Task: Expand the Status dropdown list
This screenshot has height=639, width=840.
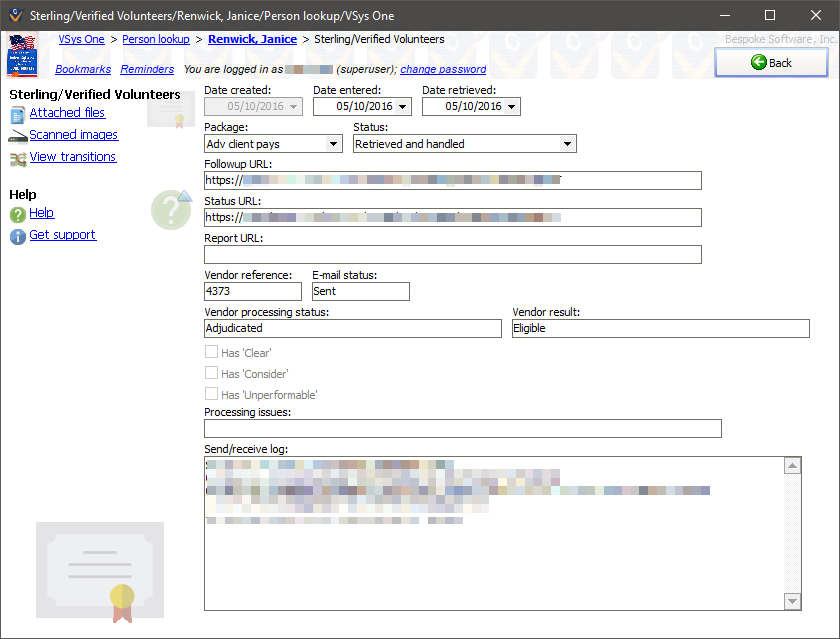Action: click(x=567, y=144)
